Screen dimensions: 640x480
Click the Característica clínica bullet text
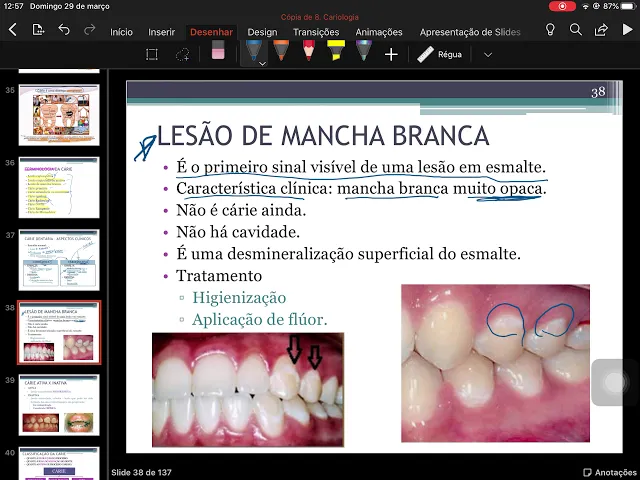click(361, 189)
